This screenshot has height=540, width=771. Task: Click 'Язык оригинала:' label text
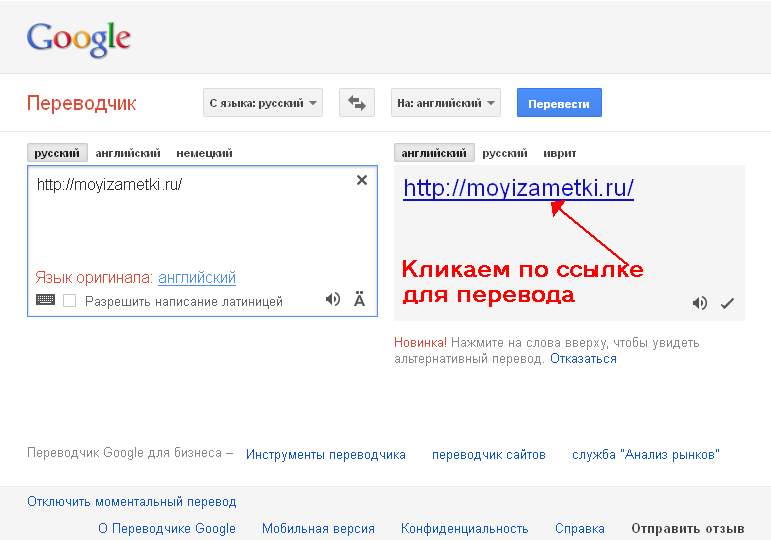coord(94,278)
